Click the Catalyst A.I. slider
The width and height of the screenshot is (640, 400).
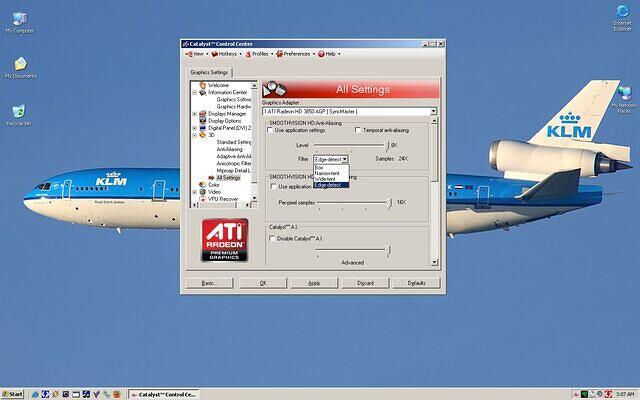pyautogui.click(x=353, y=250)
